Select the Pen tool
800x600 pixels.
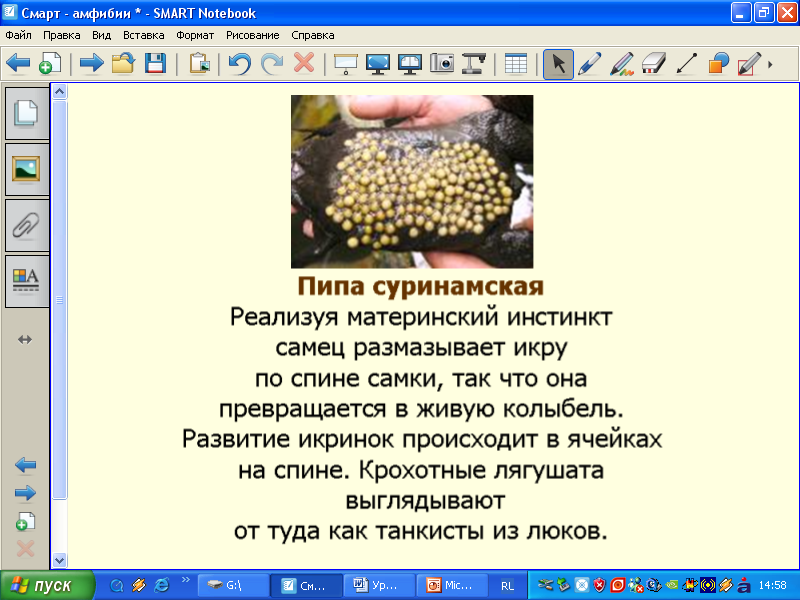coord(590,64)
